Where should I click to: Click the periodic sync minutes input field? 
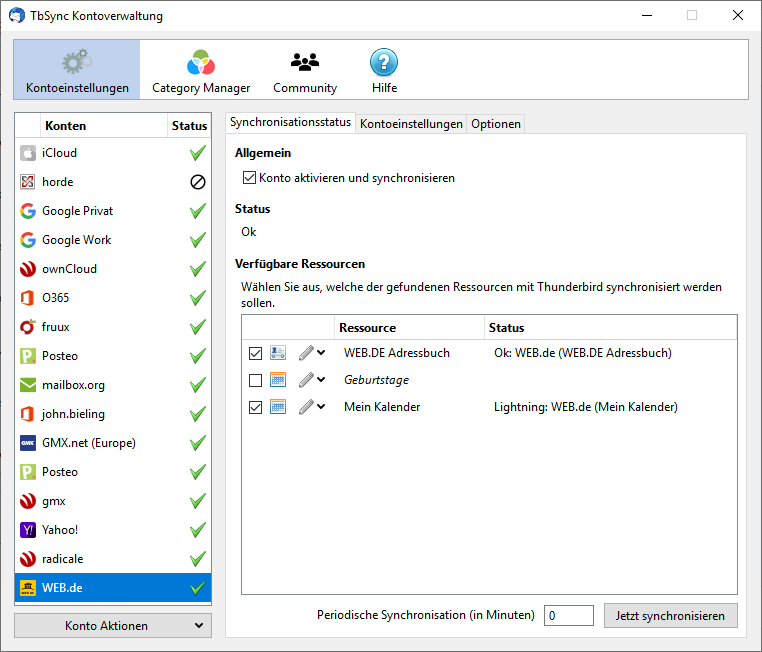coord(569,616)
